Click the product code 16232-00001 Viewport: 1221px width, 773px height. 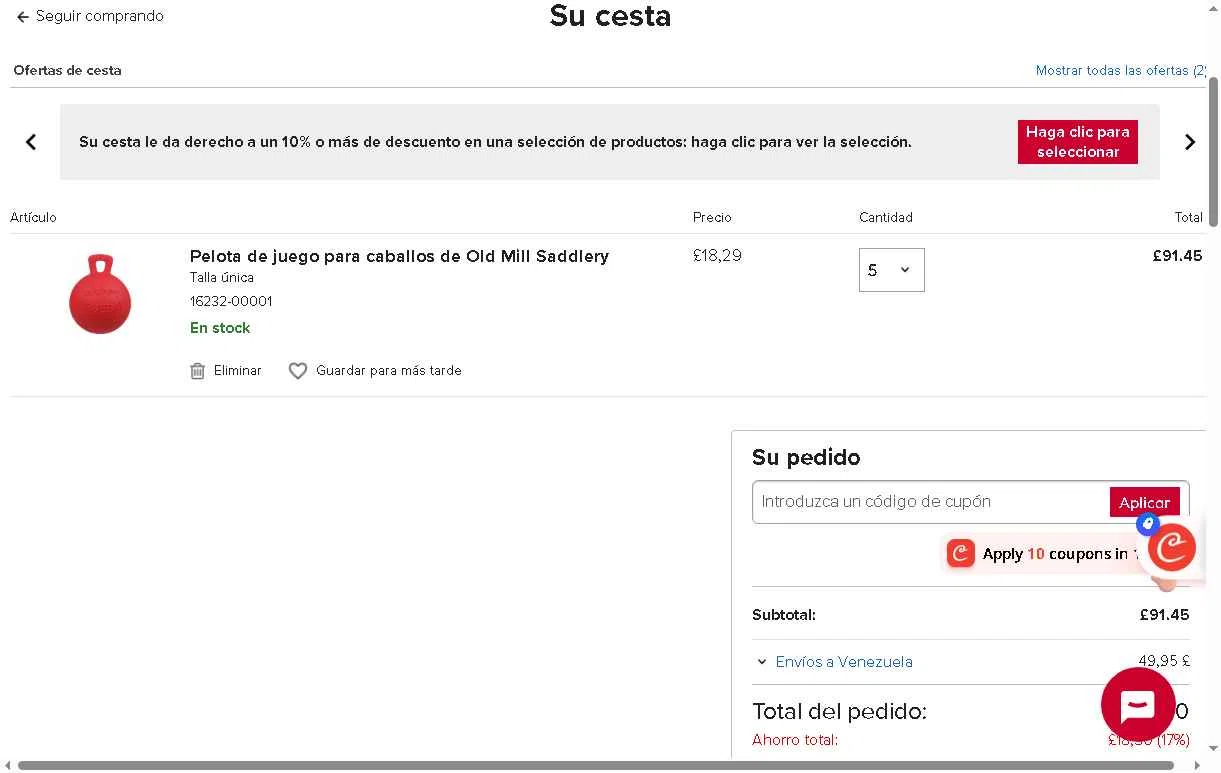(231, 301)
